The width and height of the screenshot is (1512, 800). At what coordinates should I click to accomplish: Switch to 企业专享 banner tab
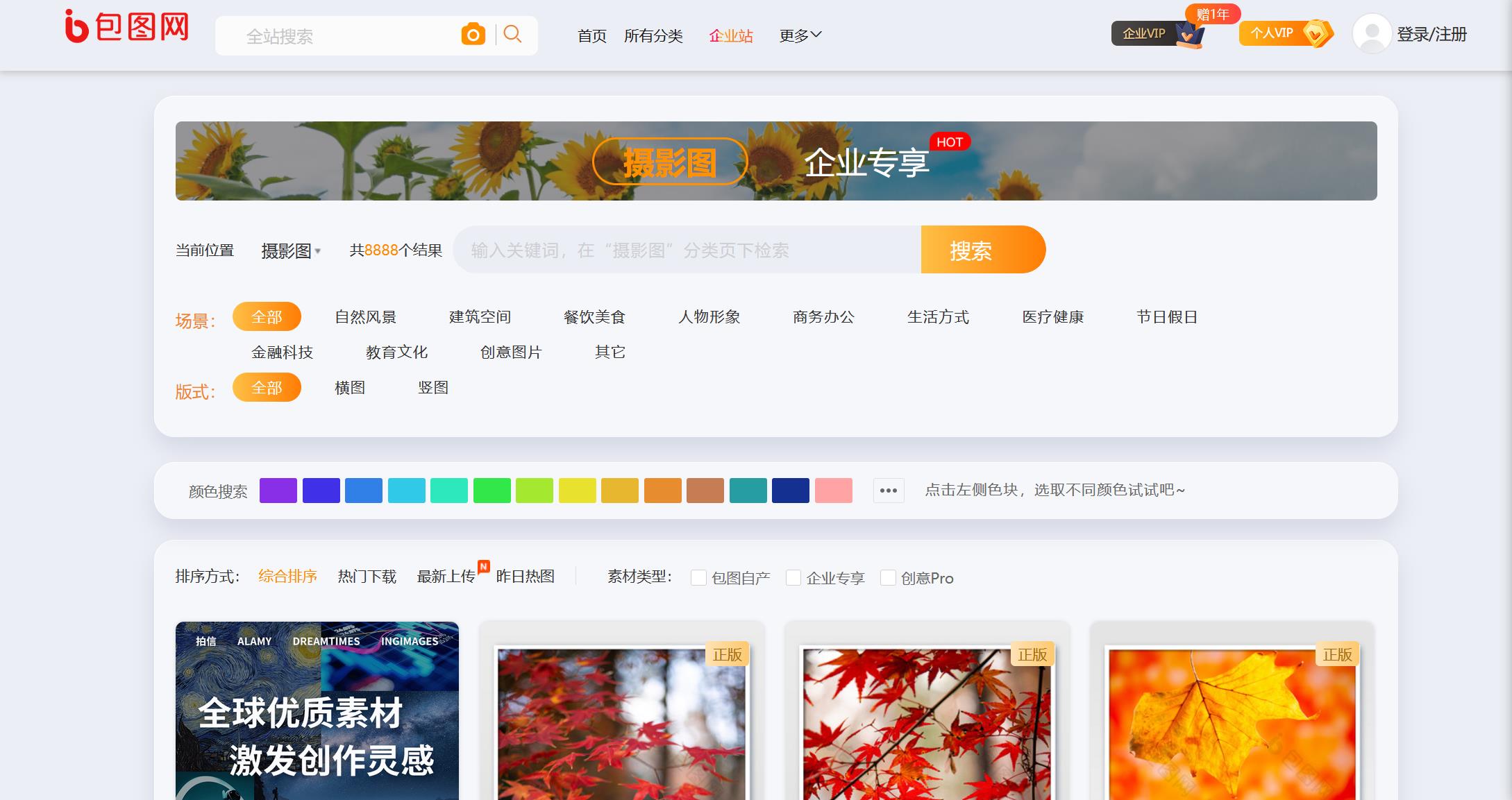866,162
